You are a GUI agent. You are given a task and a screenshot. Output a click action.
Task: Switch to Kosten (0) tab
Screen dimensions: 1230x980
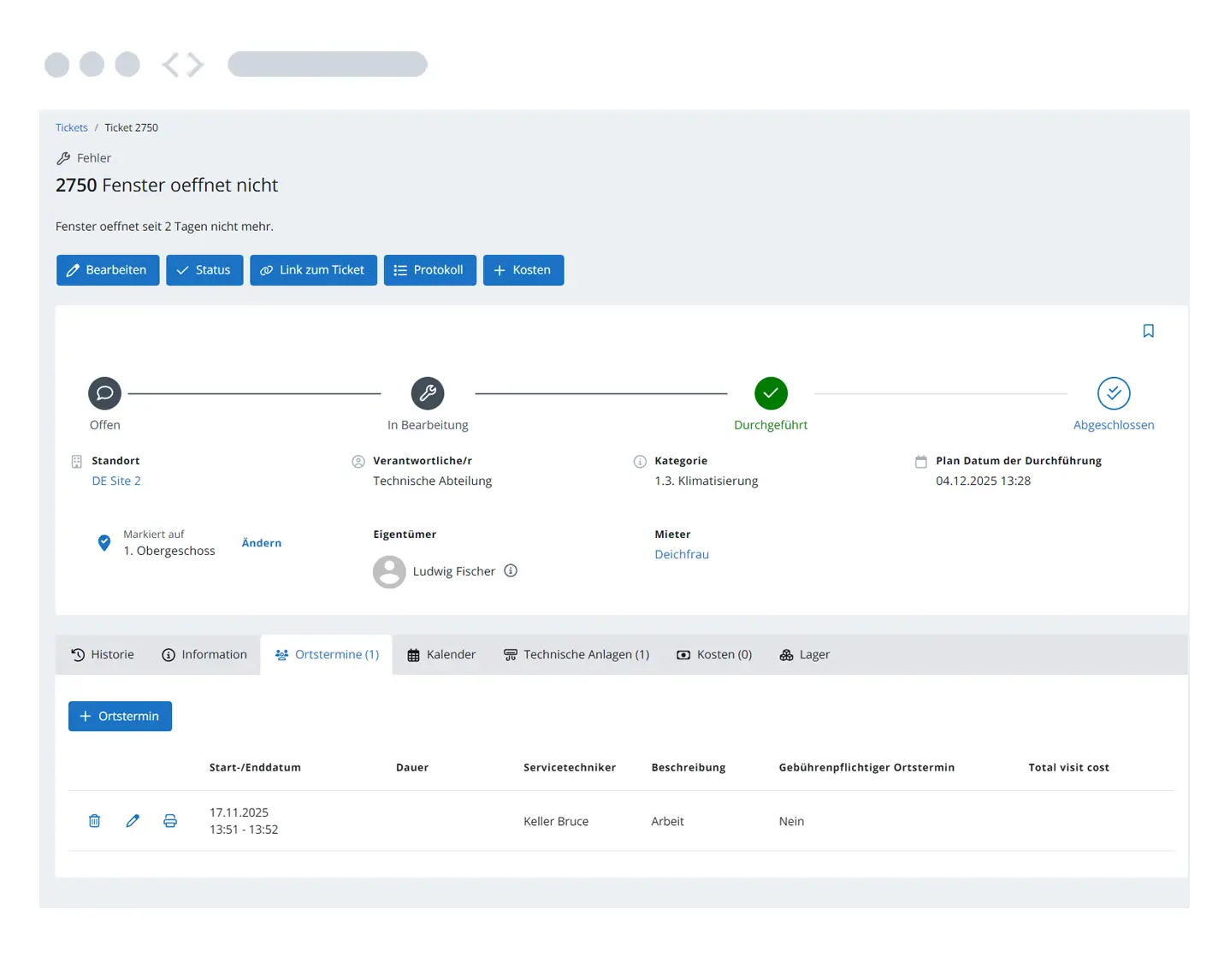(714, 655)
